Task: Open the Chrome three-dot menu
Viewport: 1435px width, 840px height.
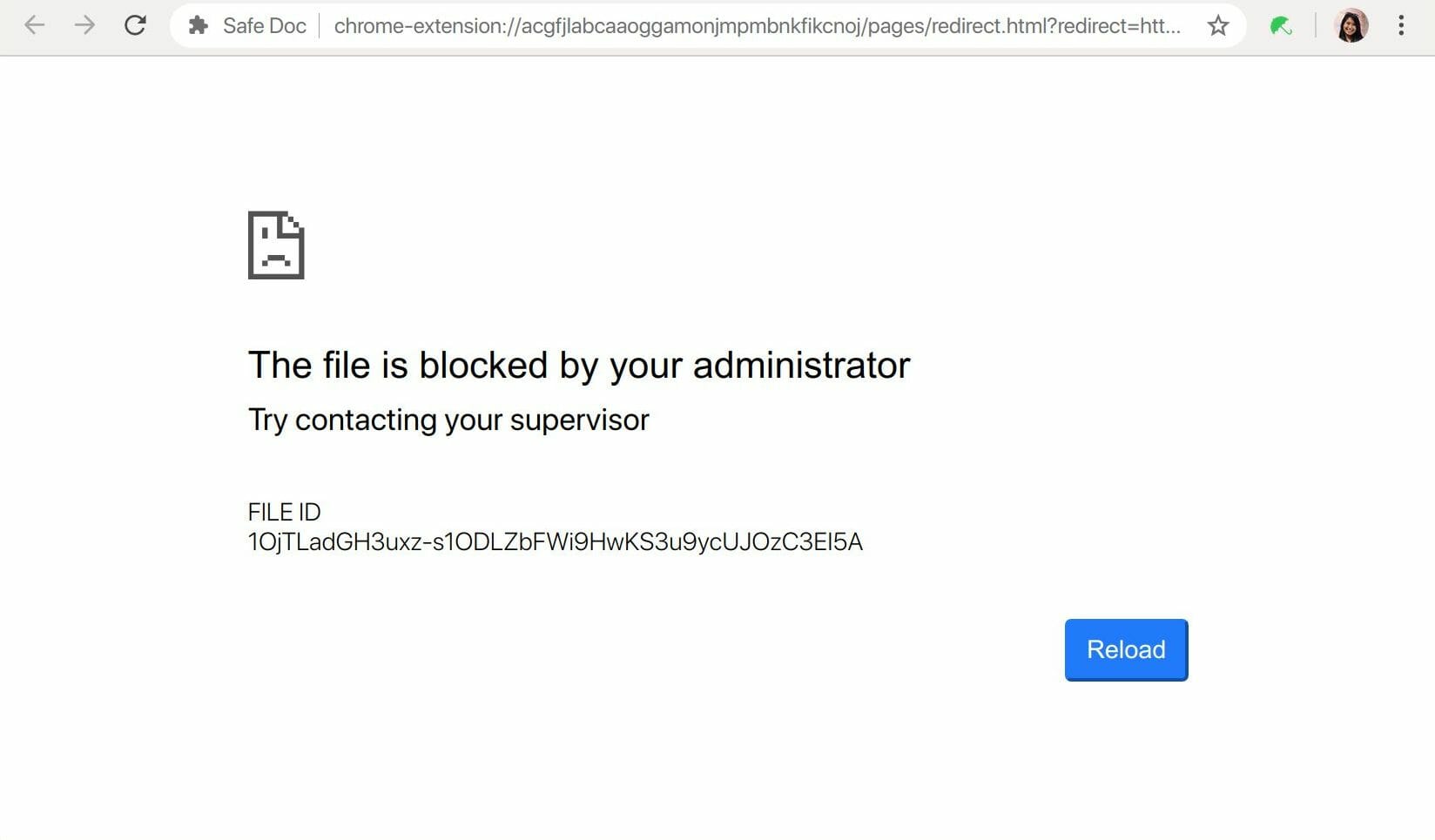Action: pyautogui.click(x=1400, y=25)
